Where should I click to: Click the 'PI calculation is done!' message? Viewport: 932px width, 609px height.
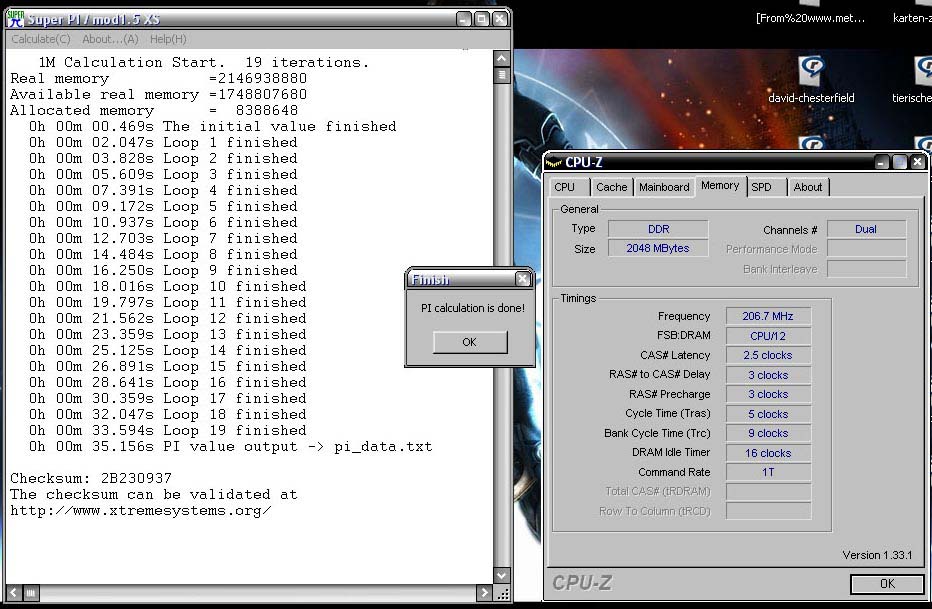(473, 308)
